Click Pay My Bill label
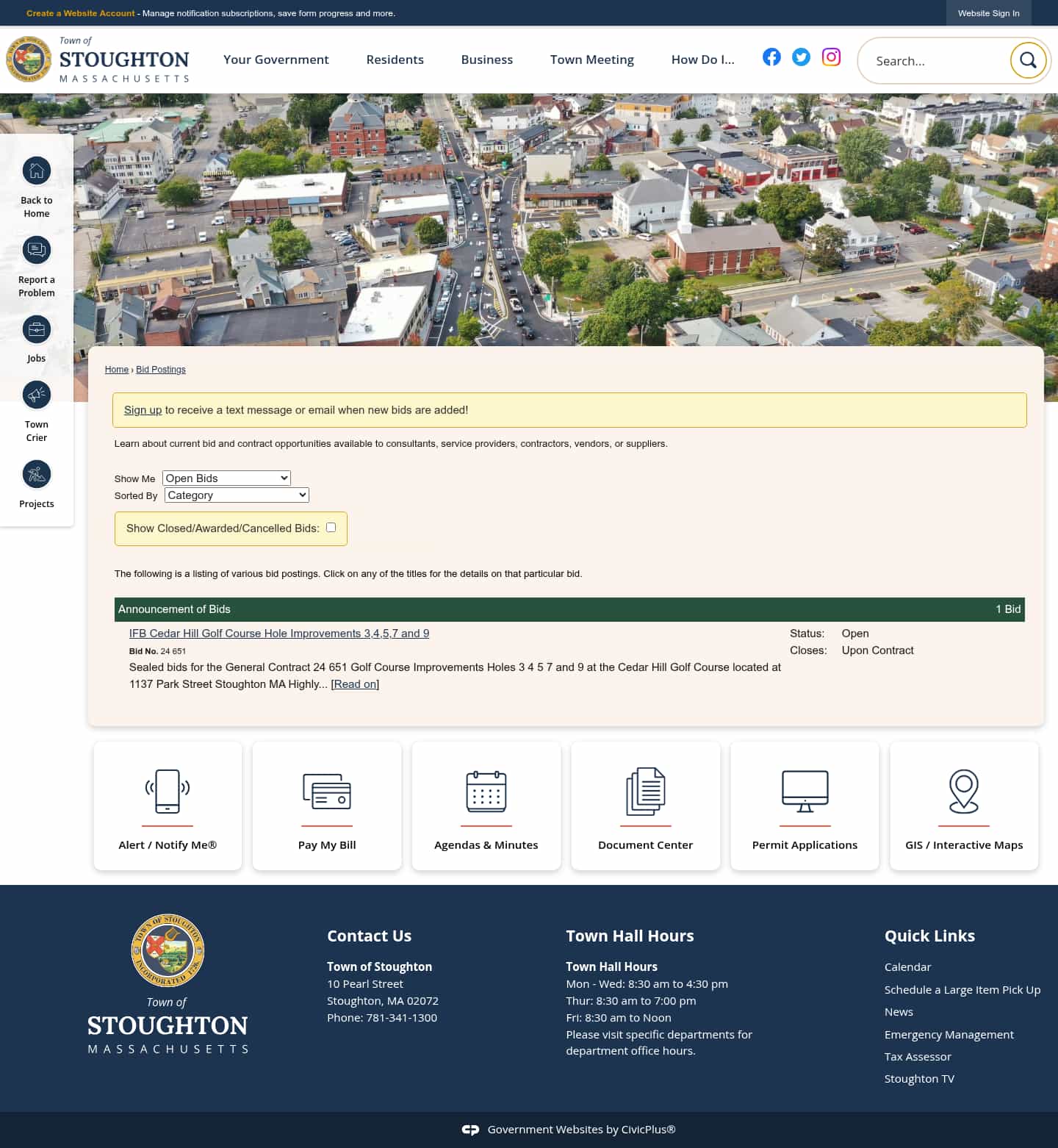1058x1148 pixels. pyautogui.click(x=327, y=845)
